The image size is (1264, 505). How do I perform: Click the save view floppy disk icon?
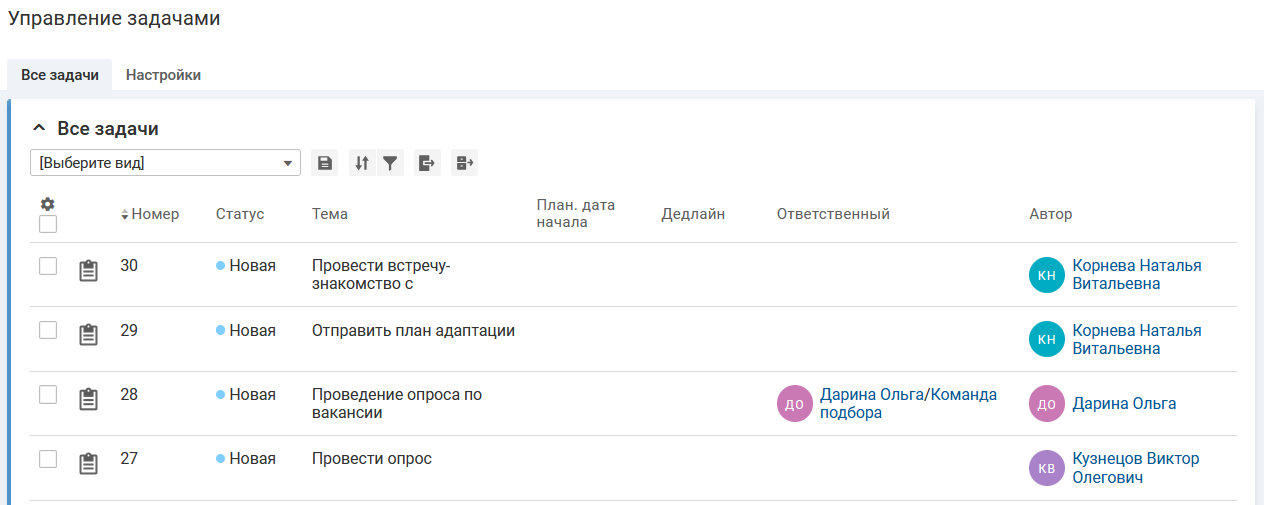[324, 163]
